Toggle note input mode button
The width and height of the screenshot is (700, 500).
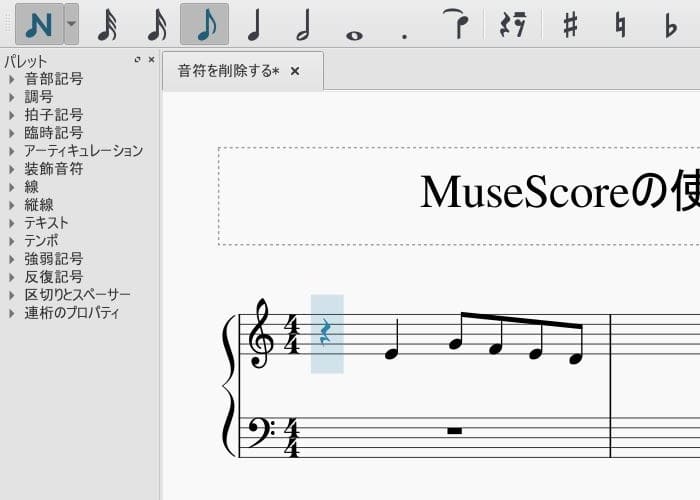[39, 24]
